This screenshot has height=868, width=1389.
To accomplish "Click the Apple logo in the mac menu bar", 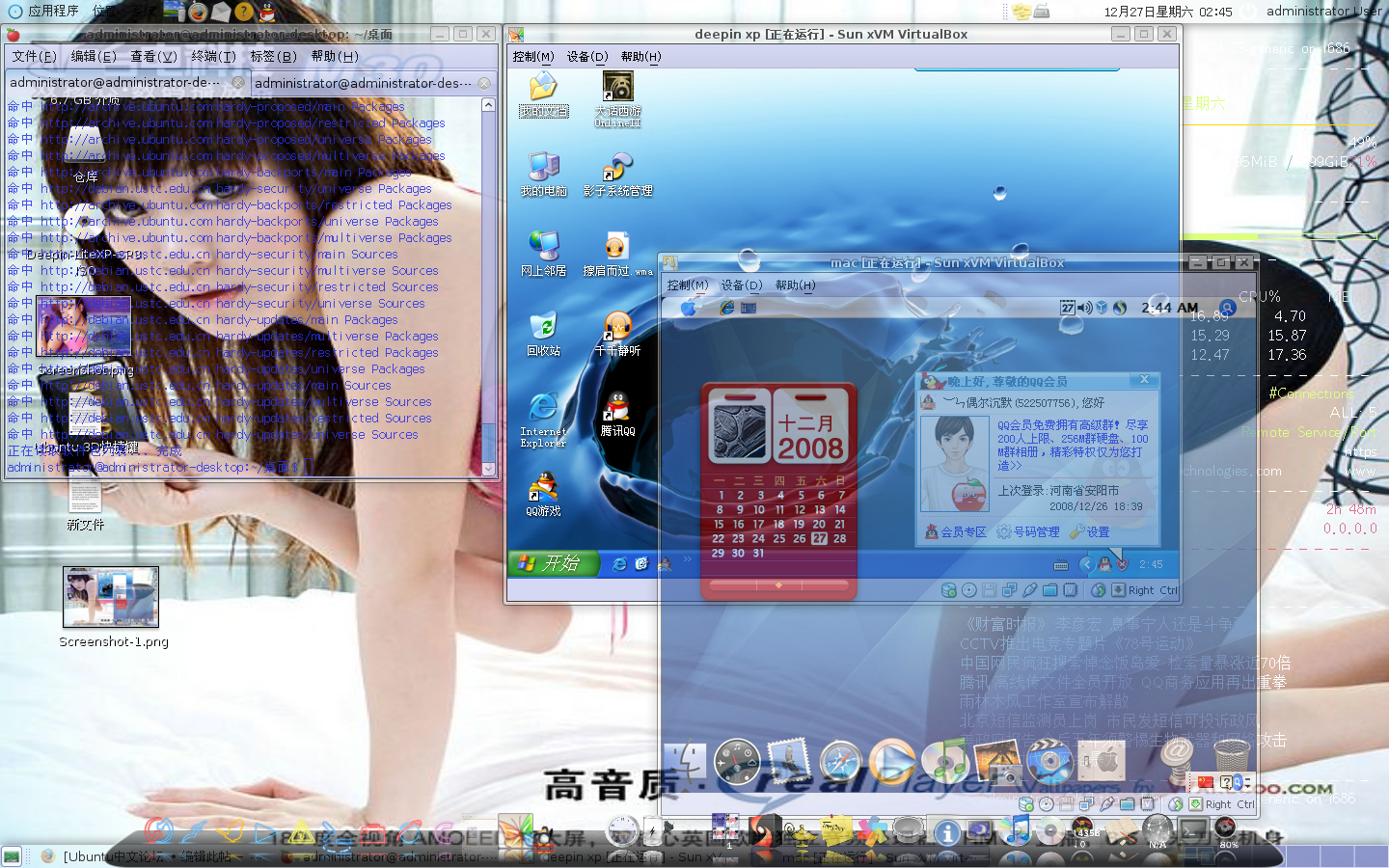I will tap(688, 308).
